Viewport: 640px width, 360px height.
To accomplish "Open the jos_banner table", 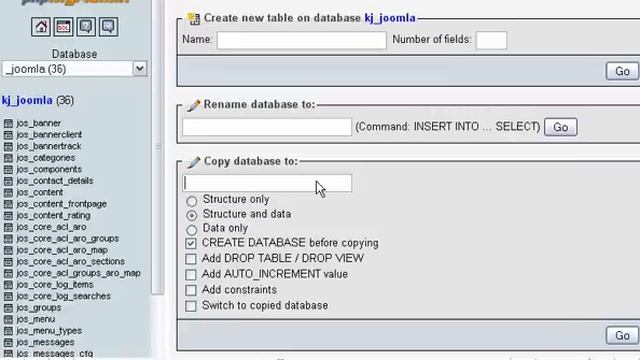I will click(x=39, y=123).
